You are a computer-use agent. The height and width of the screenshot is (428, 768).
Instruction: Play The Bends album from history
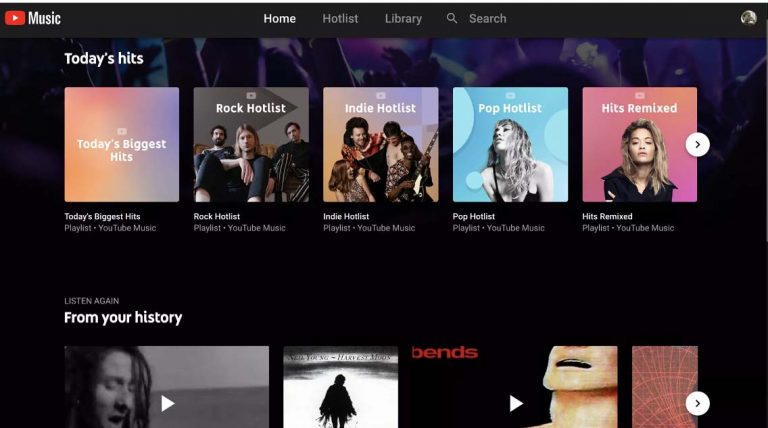[515, 404]
